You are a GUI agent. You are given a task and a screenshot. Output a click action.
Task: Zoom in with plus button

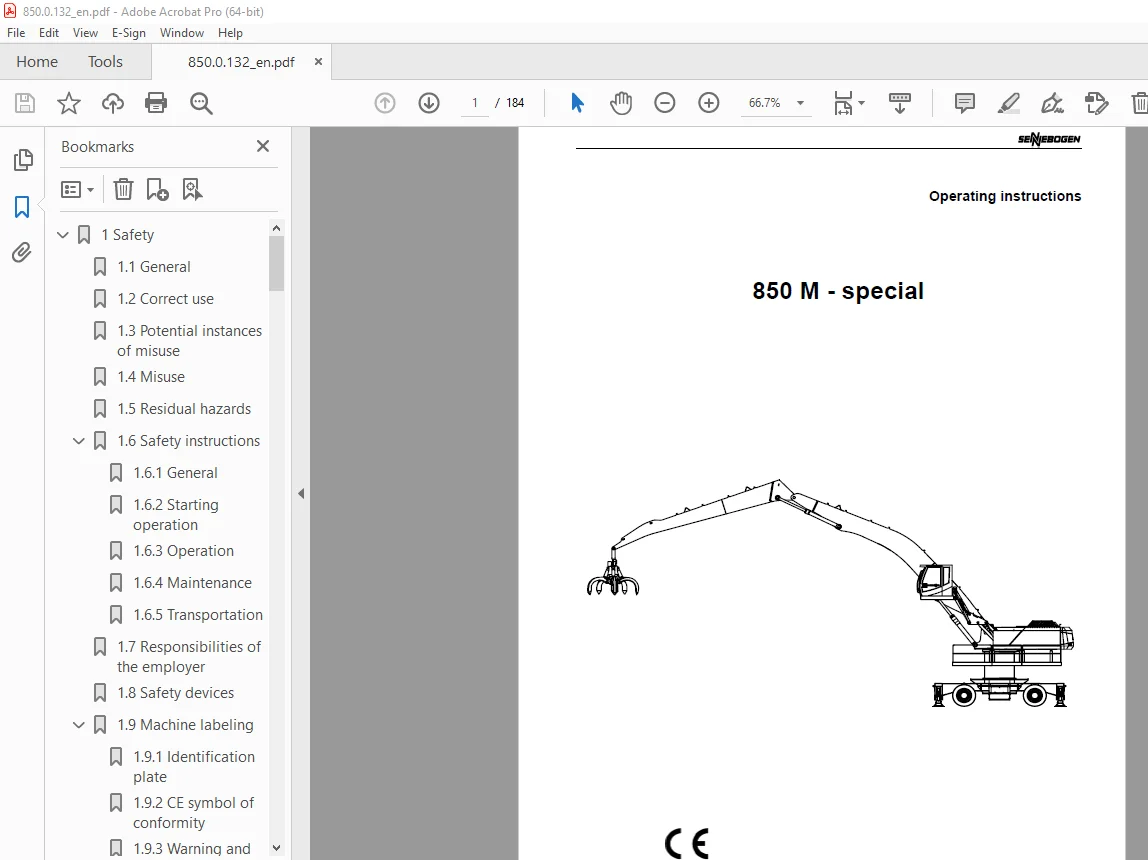(709, 103)
